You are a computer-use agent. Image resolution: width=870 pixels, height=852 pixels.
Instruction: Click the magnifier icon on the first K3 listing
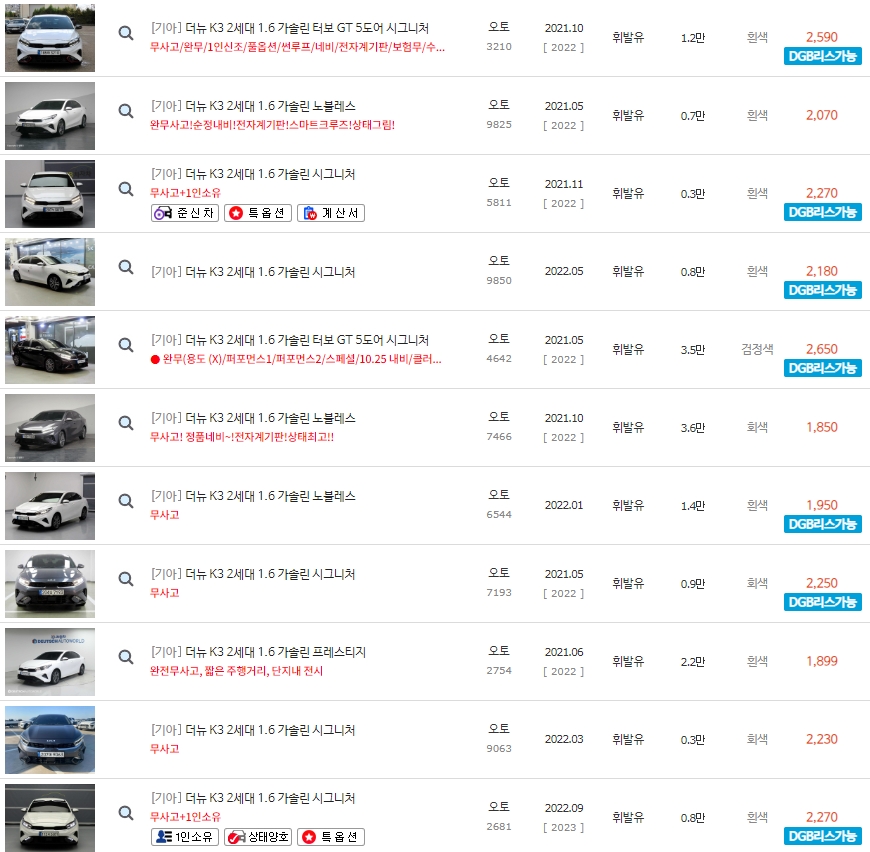pyautogui.click(x=125, y=33)
